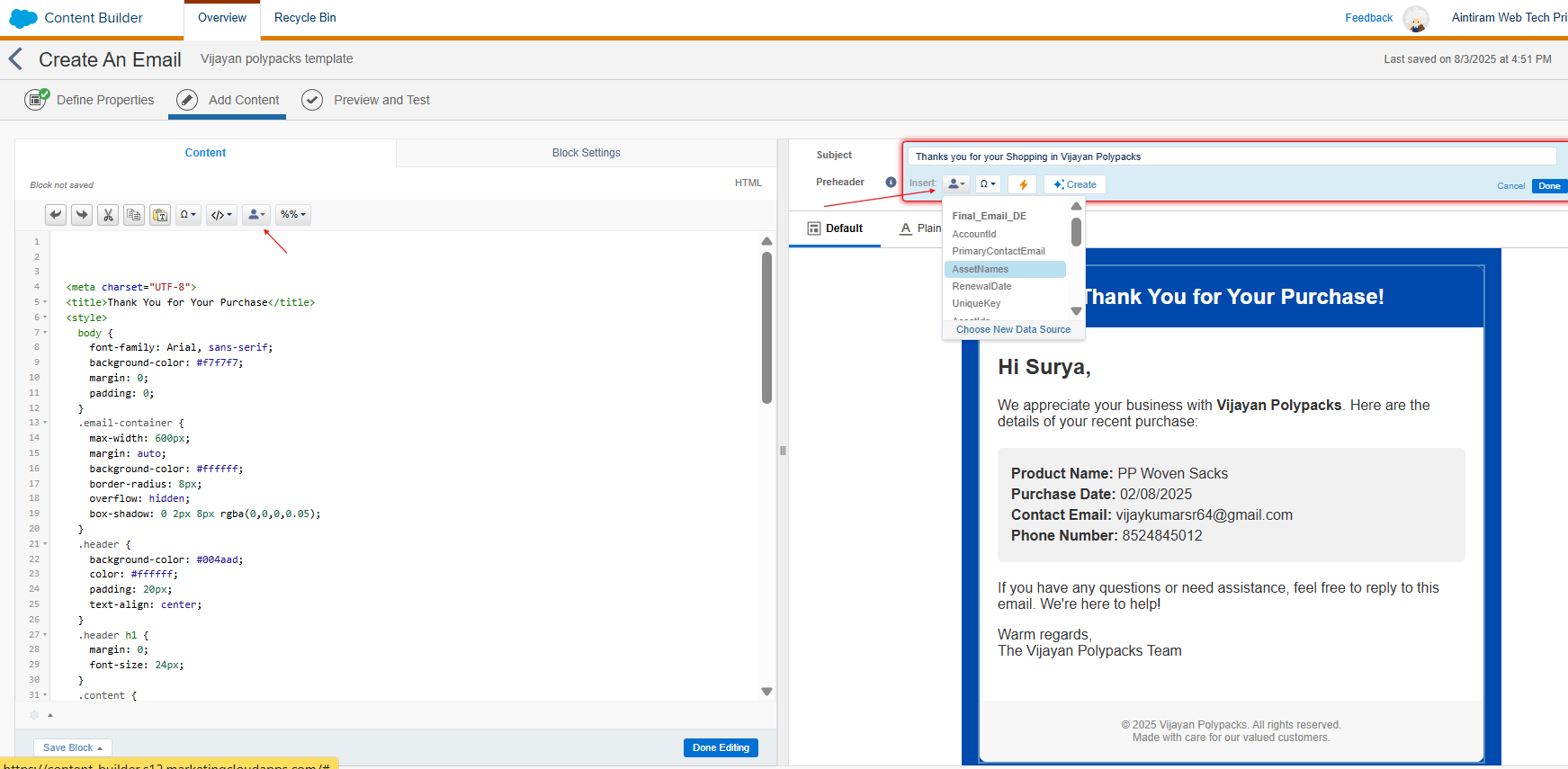Click Choose New Data Source link

(x=1013, y=329)
